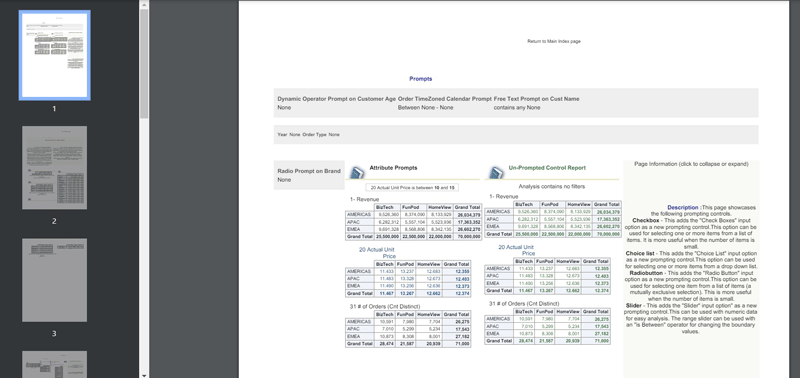Collapse the Page Information section
The height and width of the screenshot is (378, 800).
click(x=691, y=164)
